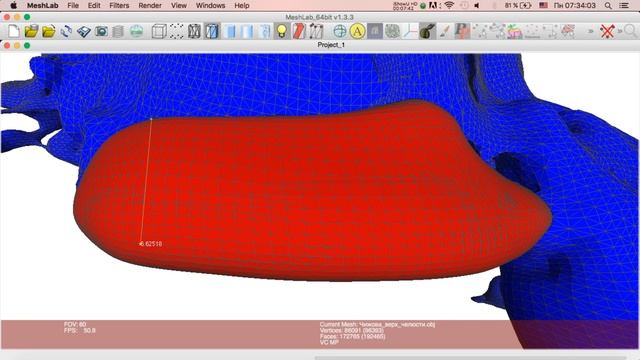This screenshot has width=640, height=360.
Task: Open Wi-Fi status in menu bar
Action: 449,5
